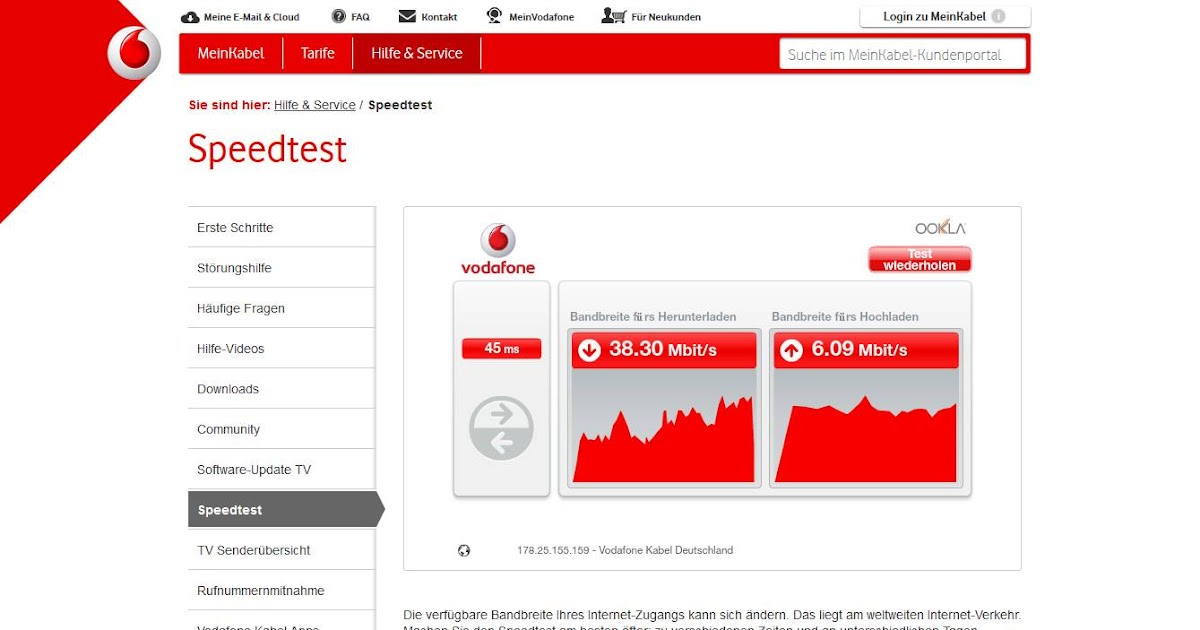Click the Bandbreite fürs Herunterladen label

(653, 317)
